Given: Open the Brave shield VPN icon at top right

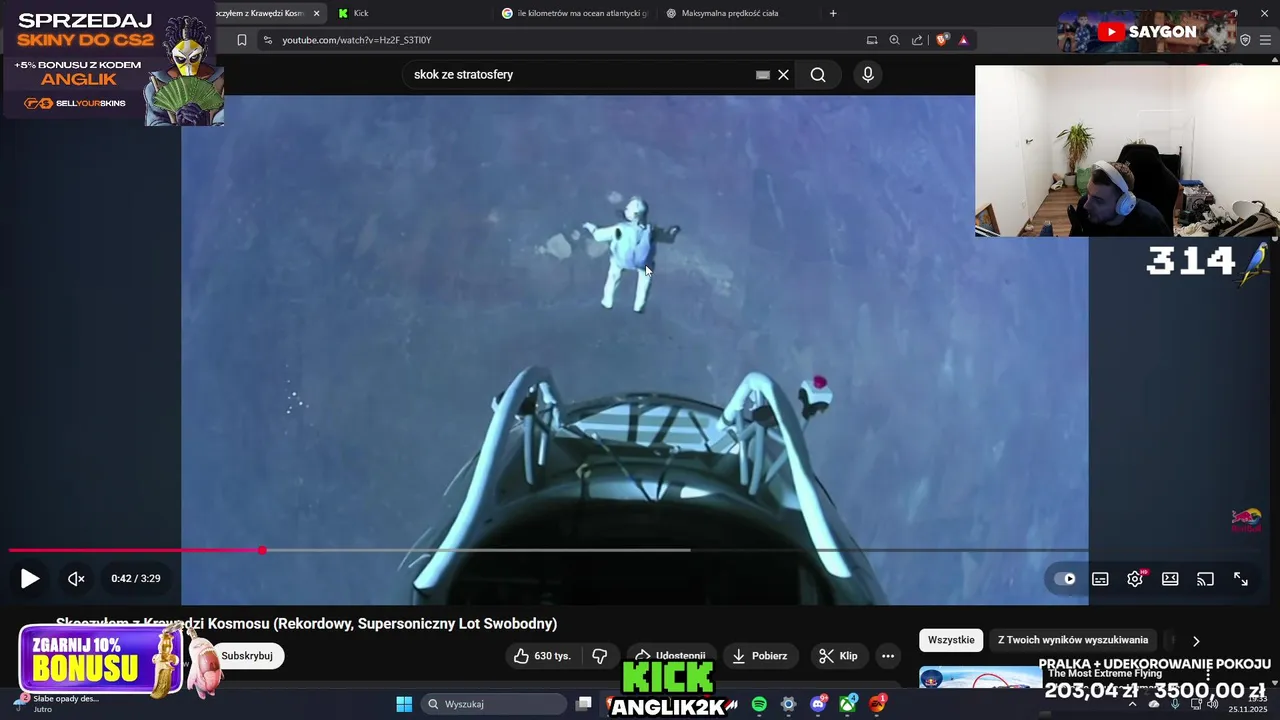Looking at the screenshot, I should tap(1245, 40).
